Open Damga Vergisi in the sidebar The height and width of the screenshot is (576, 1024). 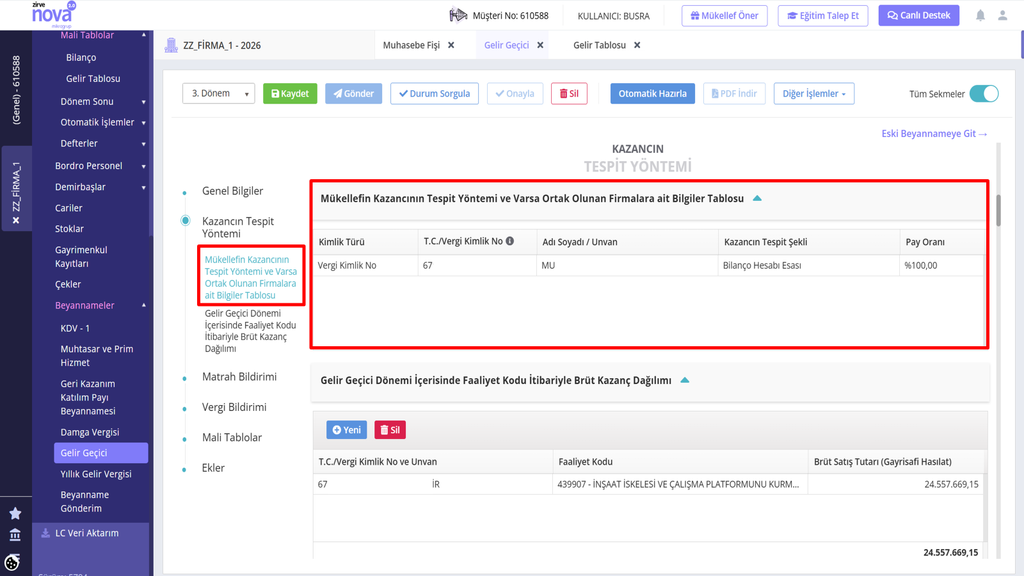click(89, 432)
